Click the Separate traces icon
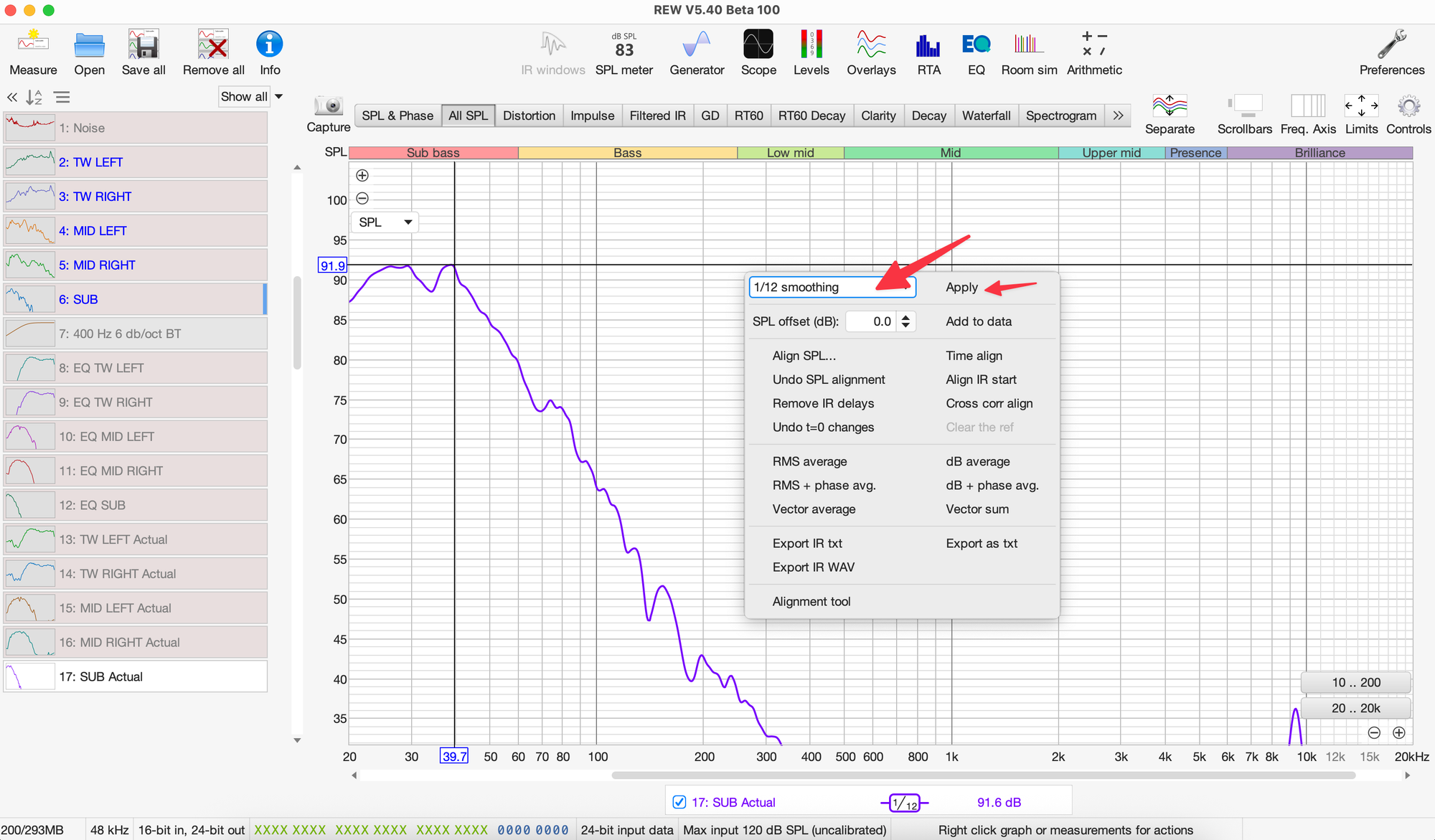 [x=1169, y=106]
